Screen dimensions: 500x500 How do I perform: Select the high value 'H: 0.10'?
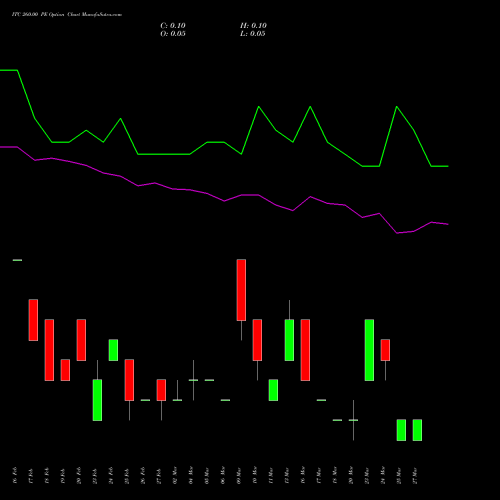tap(253, 26)
